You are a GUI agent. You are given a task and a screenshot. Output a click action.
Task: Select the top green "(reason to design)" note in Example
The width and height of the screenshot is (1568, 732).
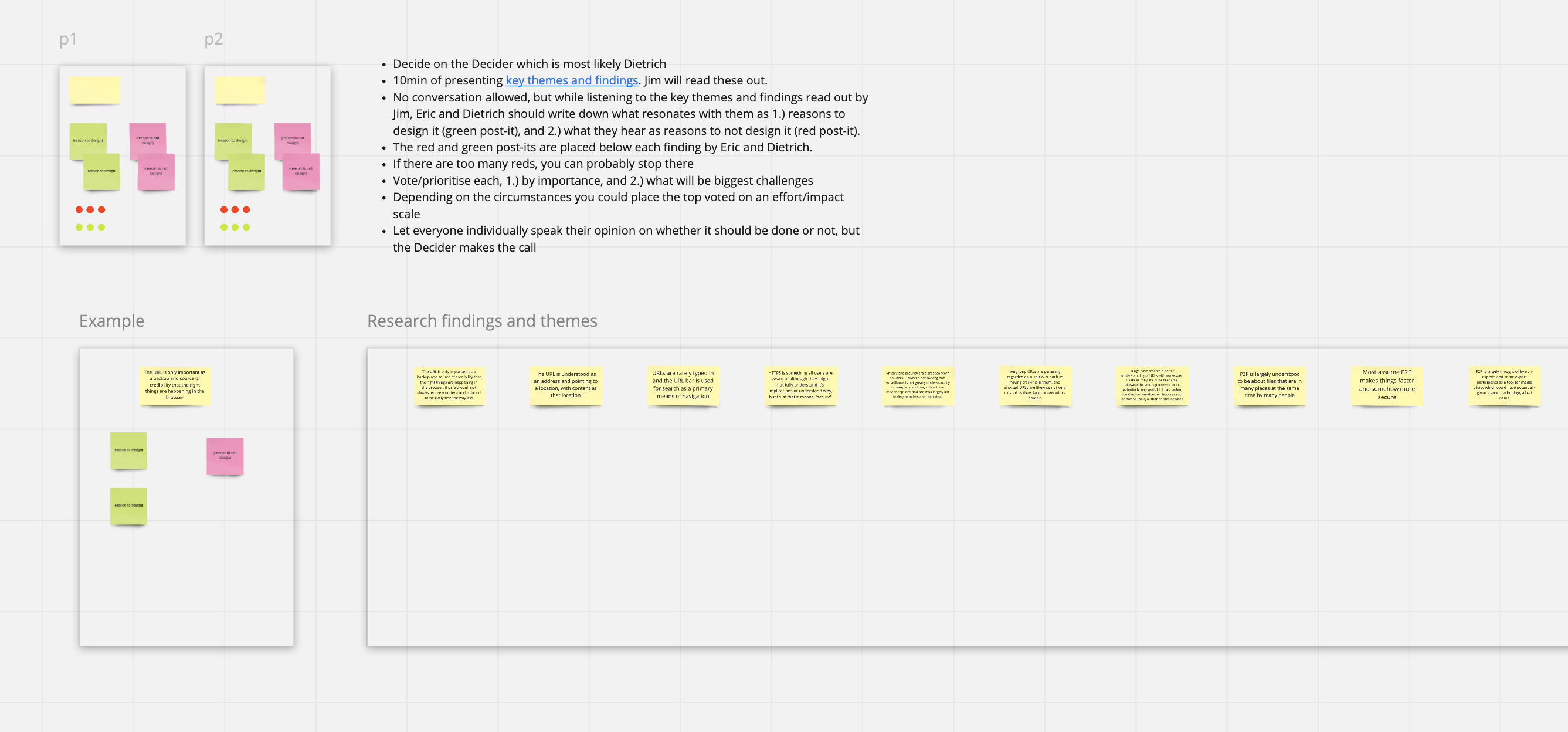(128, 450)
